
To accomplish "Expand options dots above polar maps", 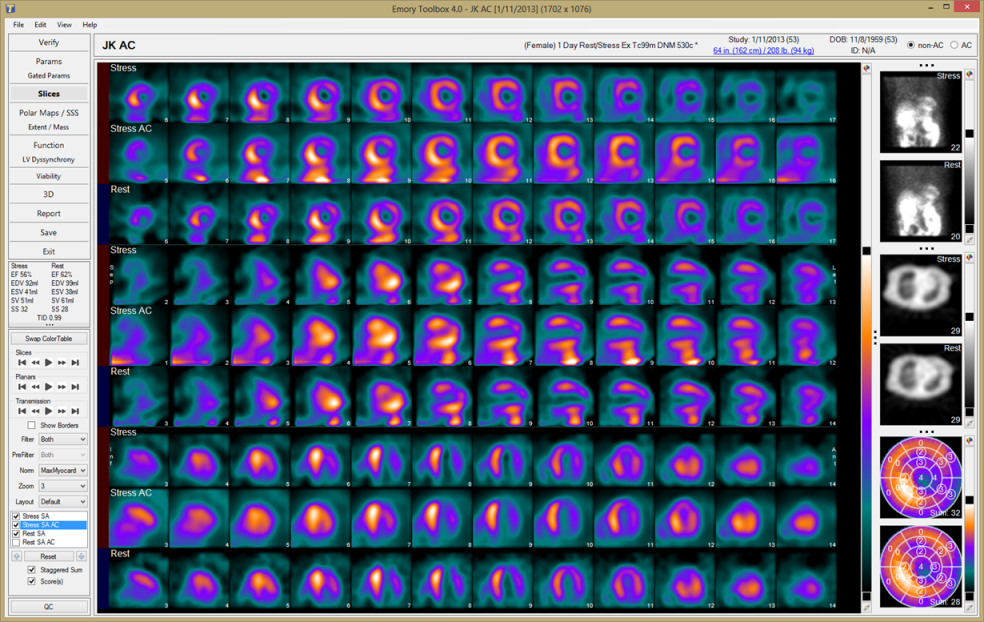I will (926, 432).
